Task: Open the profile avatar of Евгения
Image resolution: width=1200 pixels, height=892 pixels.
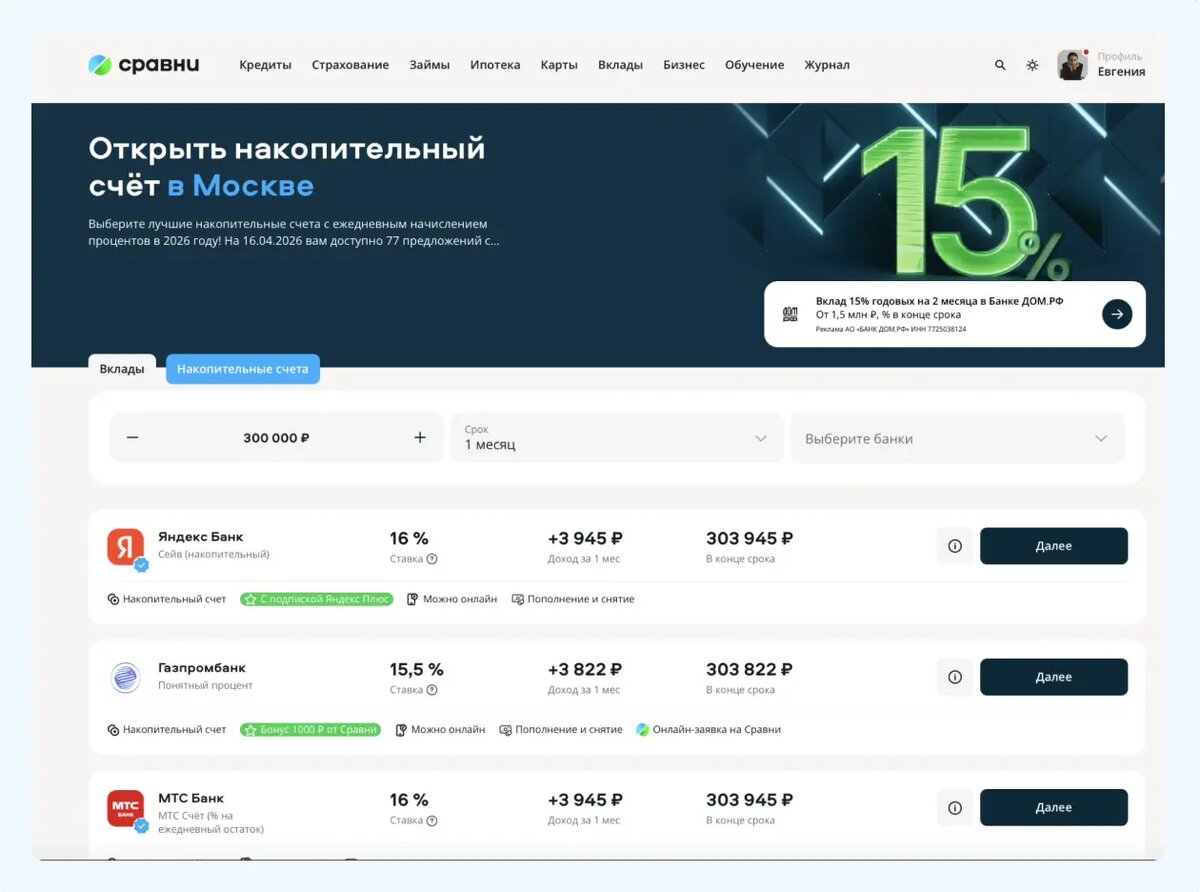Action: [1072, 65]
